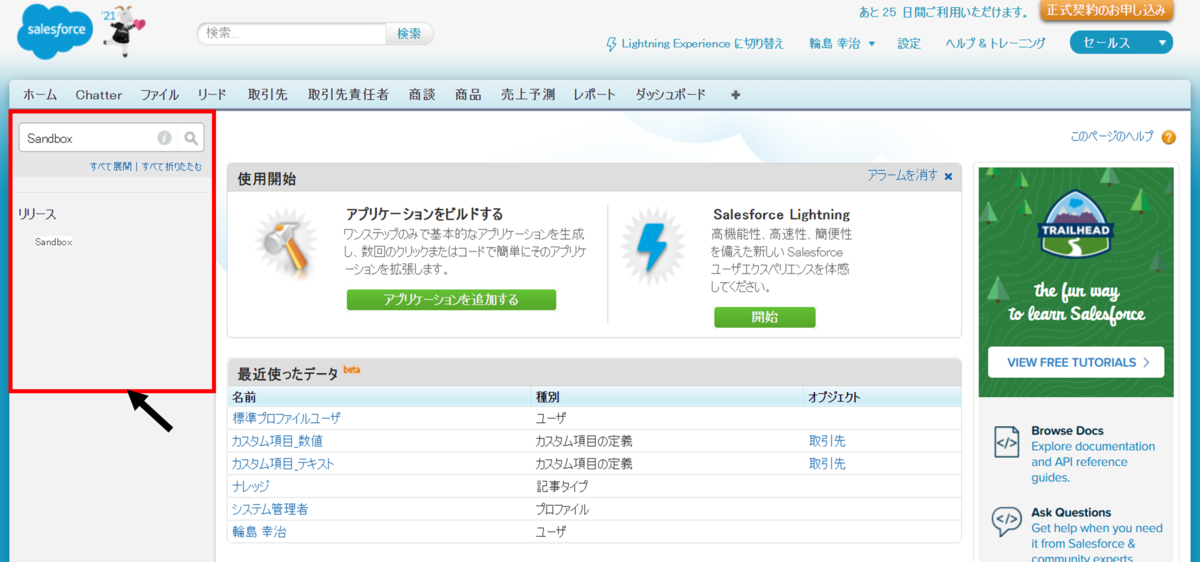Click アラームを消す link
The height and width of the screenshot is (562, 1200).
coord(903,175)
